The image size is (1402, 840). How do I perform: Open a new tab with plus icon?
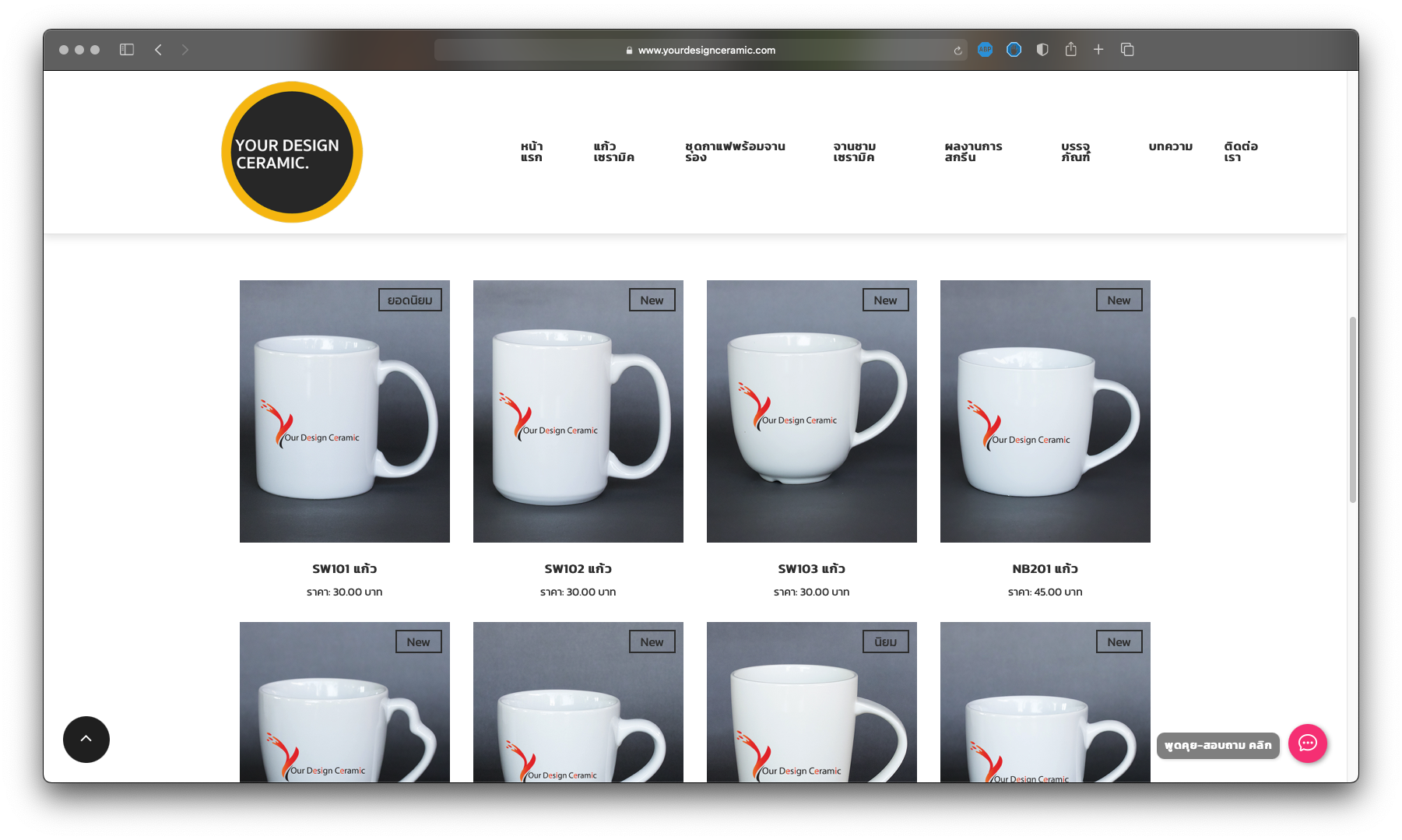pyautogui.click(x=1098, y=50)
